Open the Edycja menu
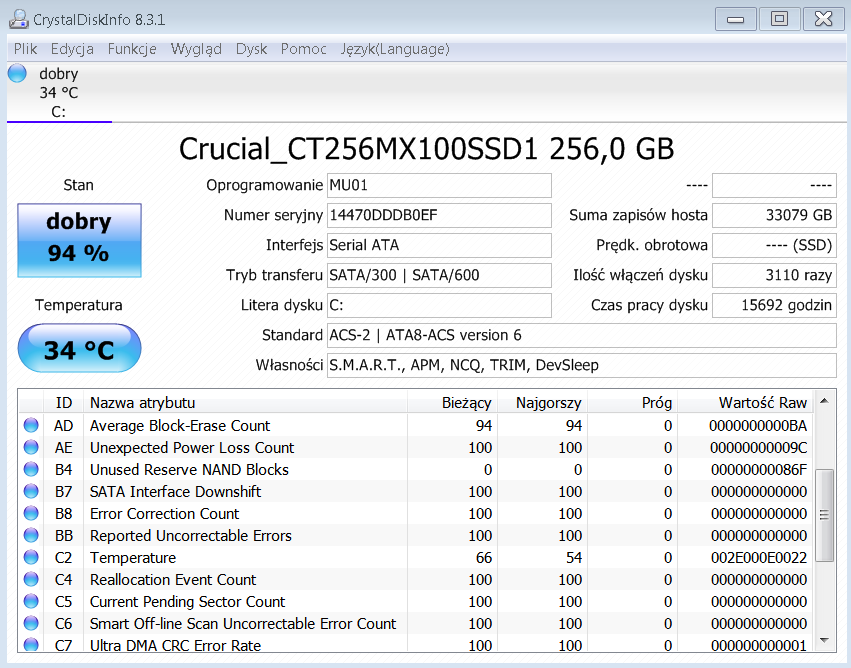This screenshot has width=851, height=668. point(72,49)
